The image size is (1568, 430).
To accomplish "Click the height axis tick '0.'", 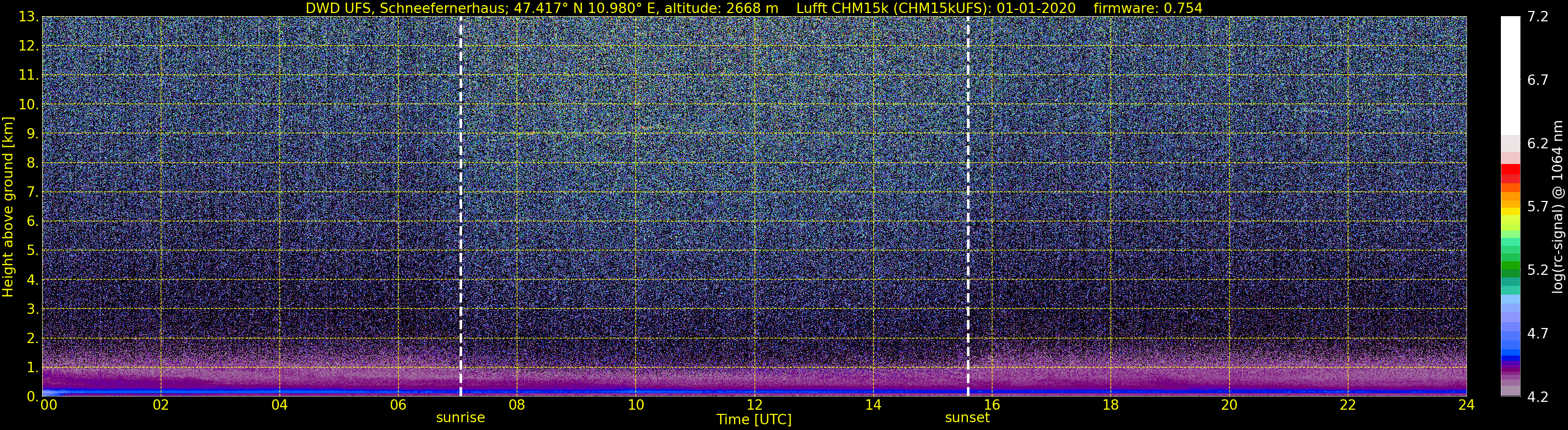I will pyautogui.click(x=33, y=397).
